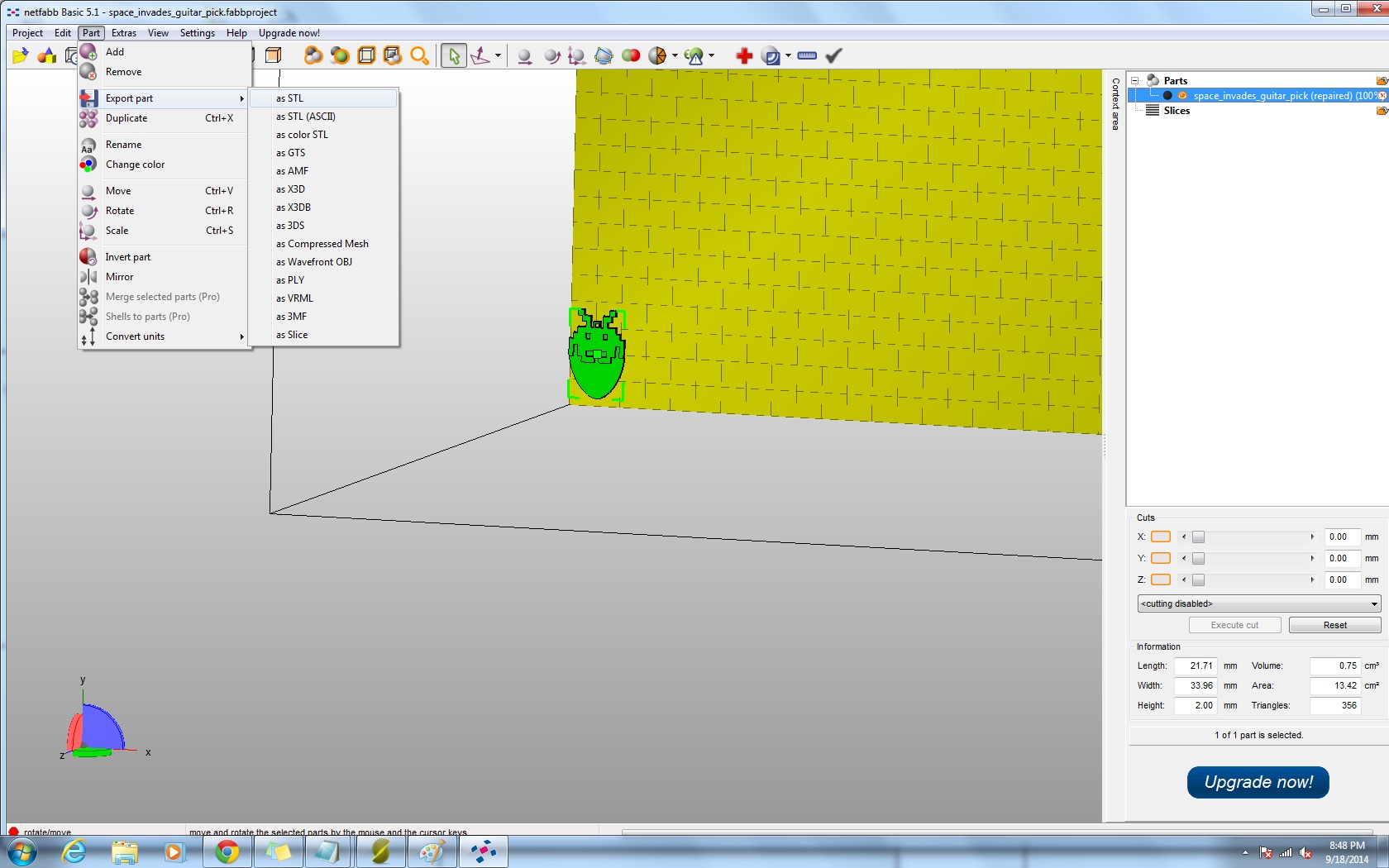Toggle the eye visibility of guitar pick part
1389x868 pixels.
tap(1182, 96)
